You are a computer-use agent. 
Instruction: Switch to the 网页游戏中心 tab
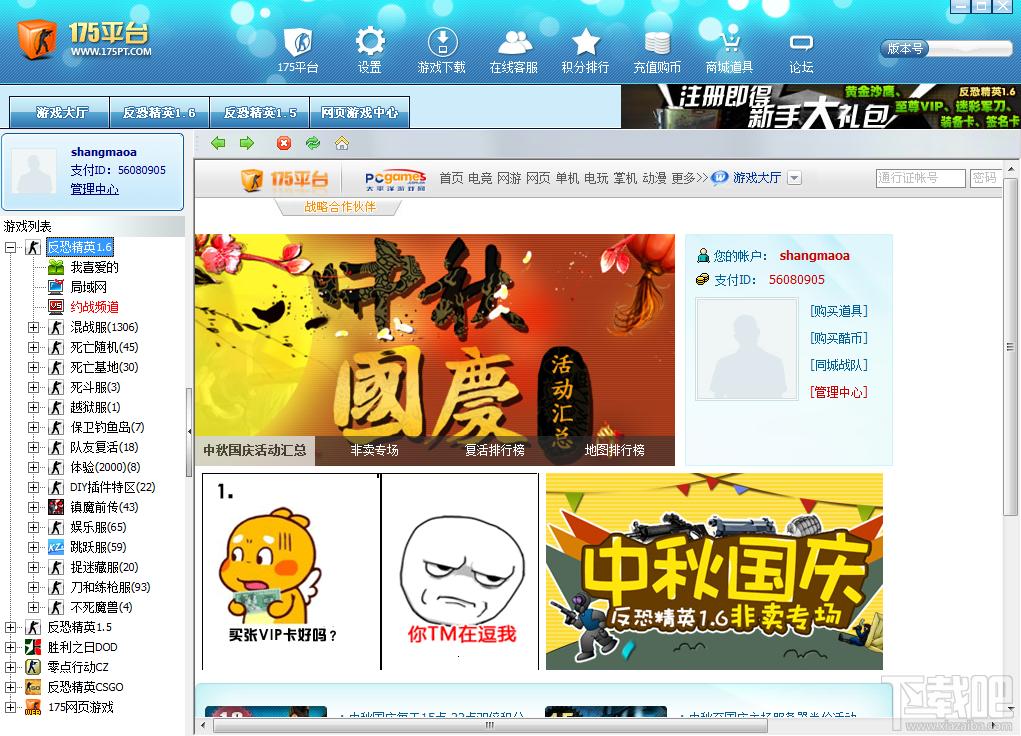tap(359, 113)
